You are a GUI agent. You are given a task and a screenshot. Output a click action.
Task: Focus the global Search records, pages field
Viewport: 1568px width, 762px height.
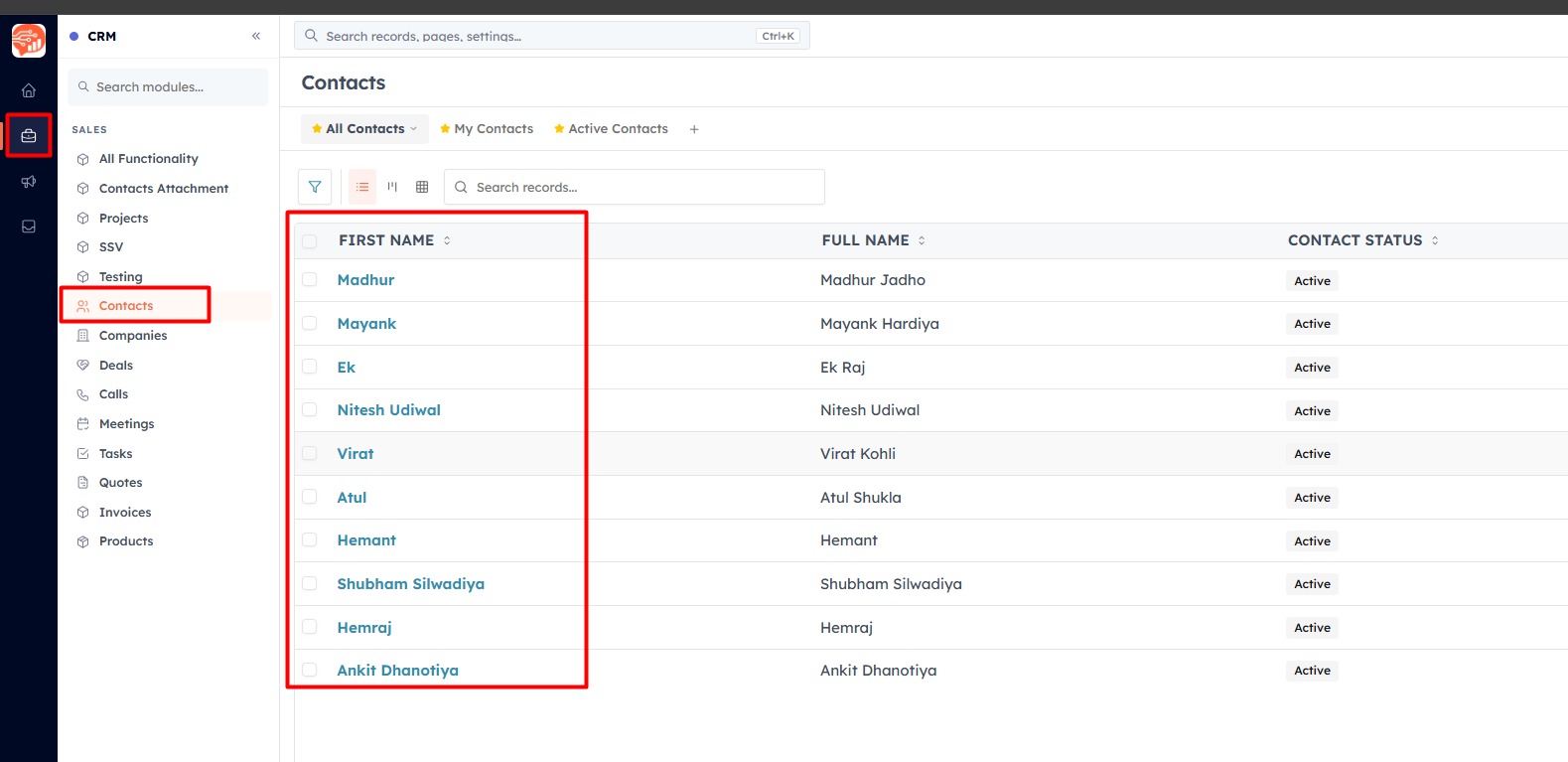click(x=552, y=36)
